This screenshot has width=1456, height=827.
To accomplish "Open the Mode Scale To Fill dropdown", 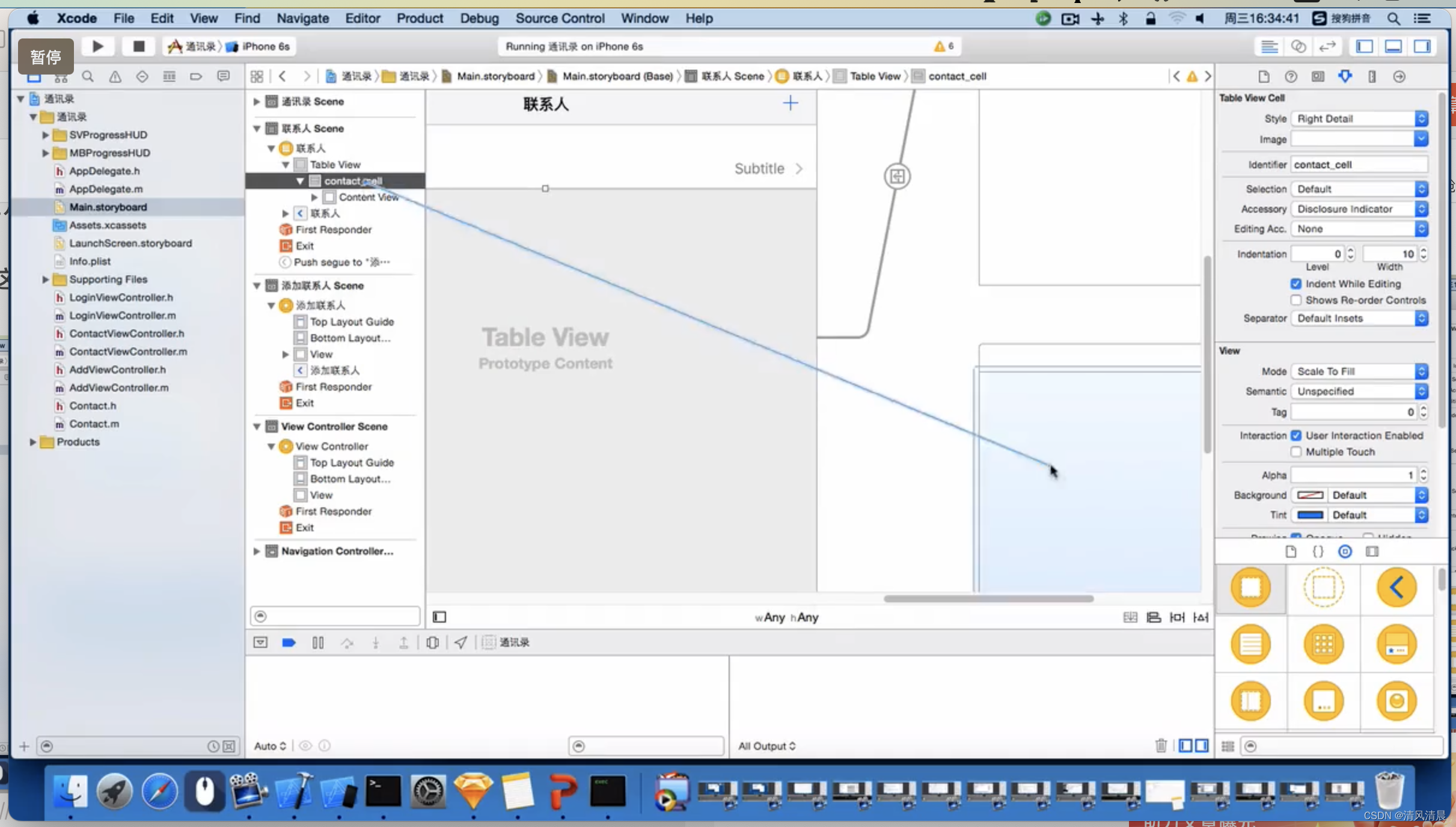I will (1359, 371).
